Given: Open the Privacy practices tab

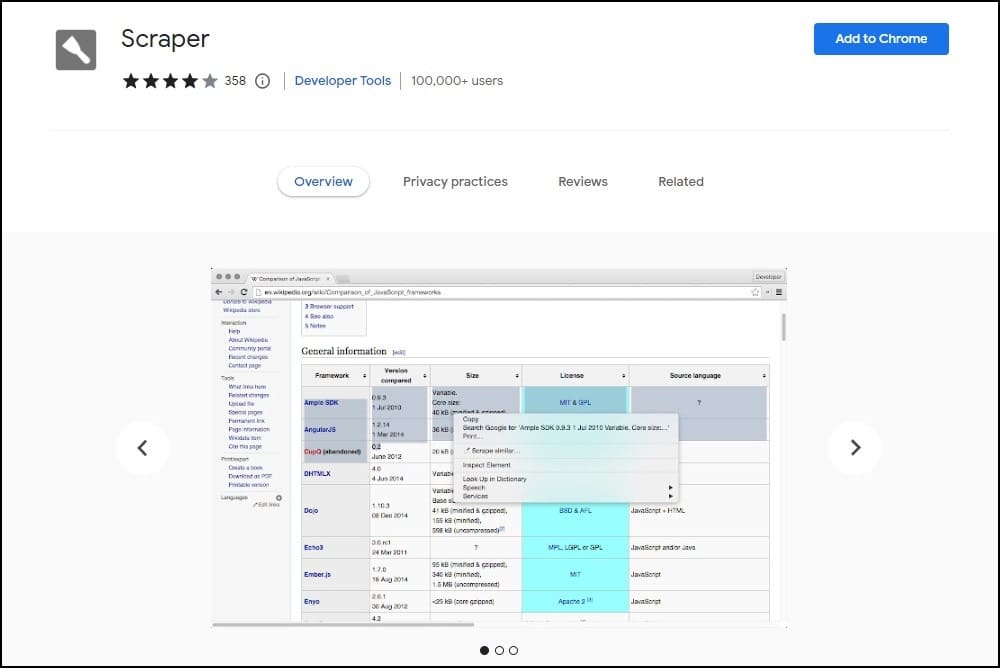Looking at the screenshot, I should (455, 182).
